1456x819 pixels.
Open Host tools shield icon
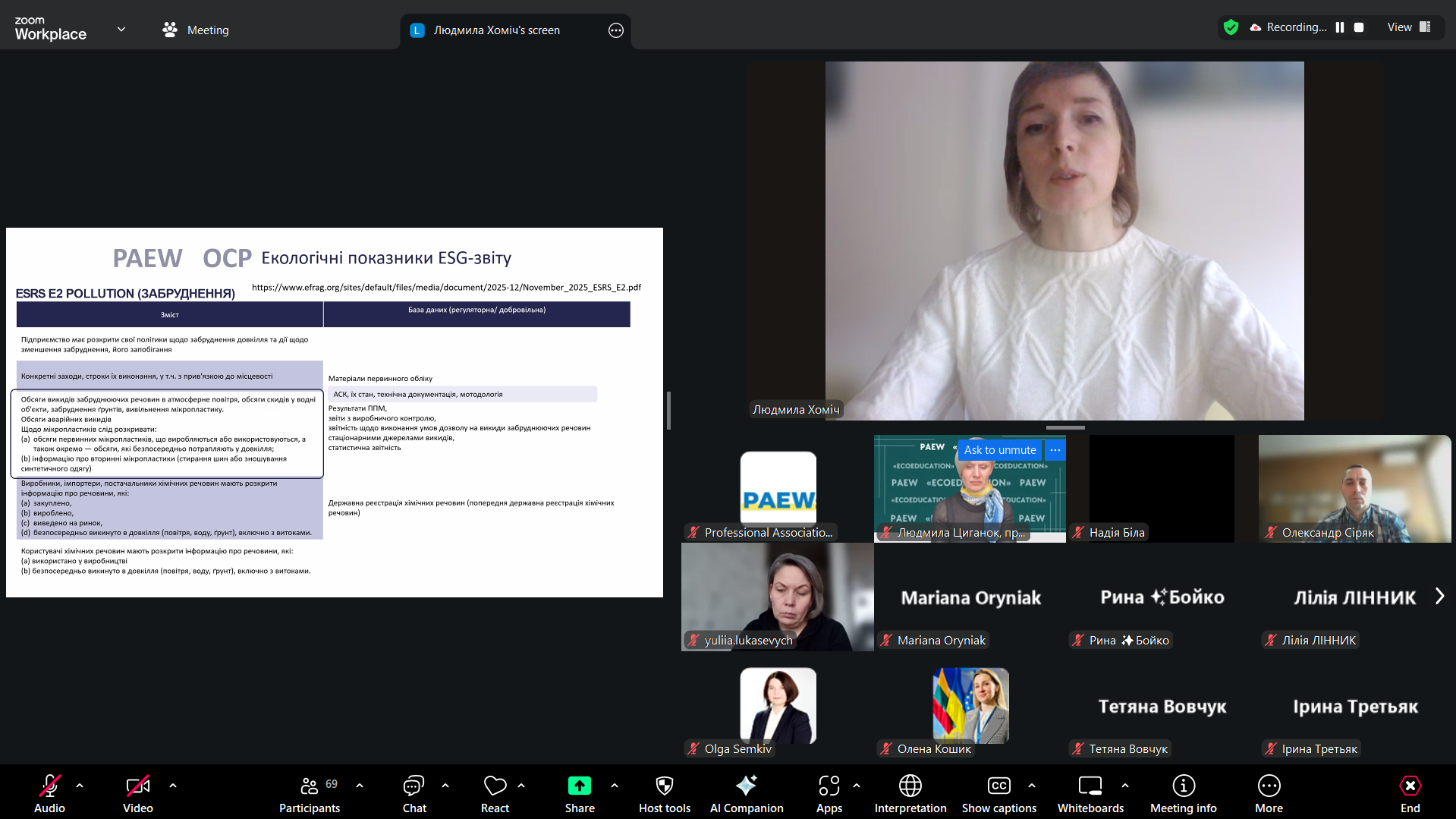(x=664, y=793)
